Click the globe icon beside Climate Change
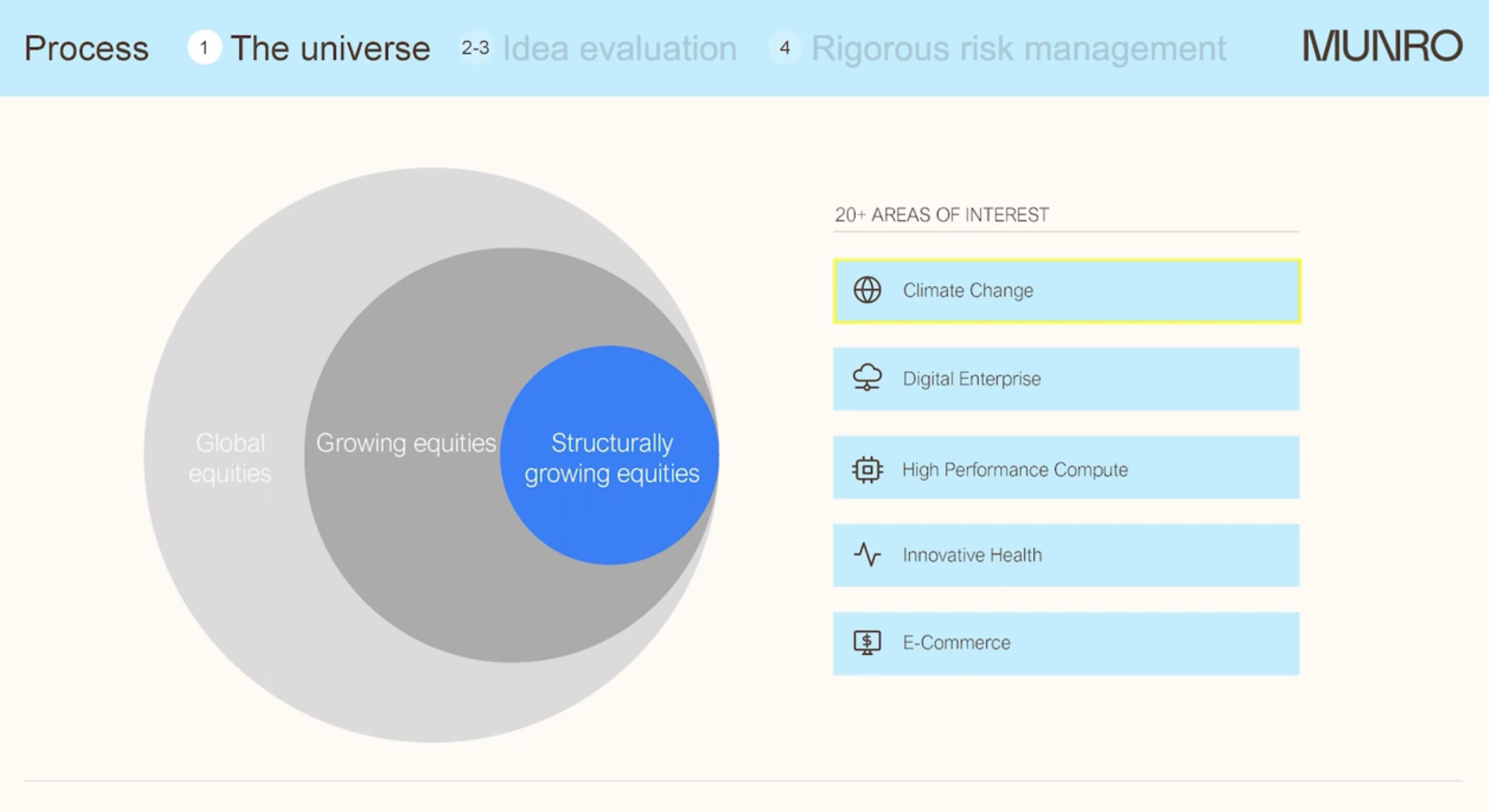The width and height of the screenshot is (1489, 812). [867, 291]
